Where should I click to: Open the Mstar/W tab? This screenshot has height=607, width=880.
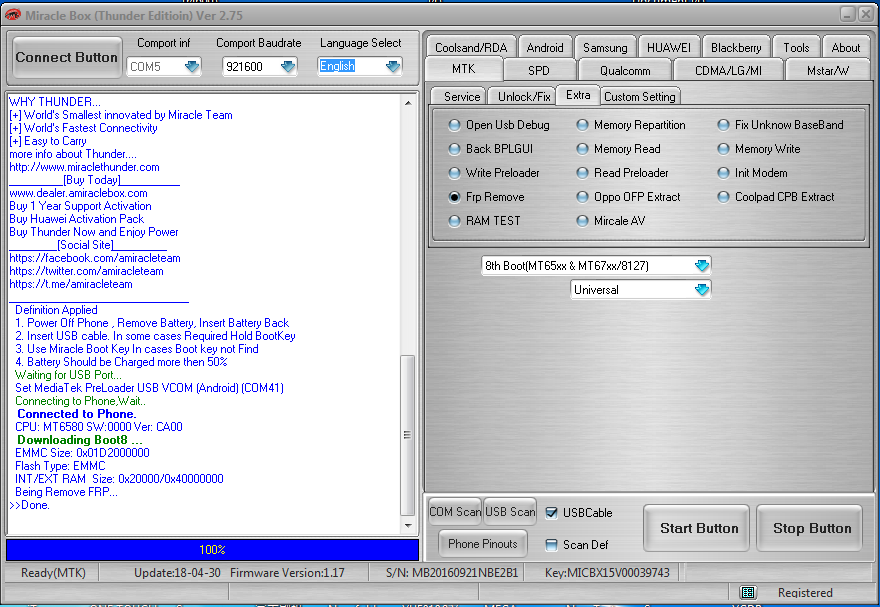pos(828,71)
